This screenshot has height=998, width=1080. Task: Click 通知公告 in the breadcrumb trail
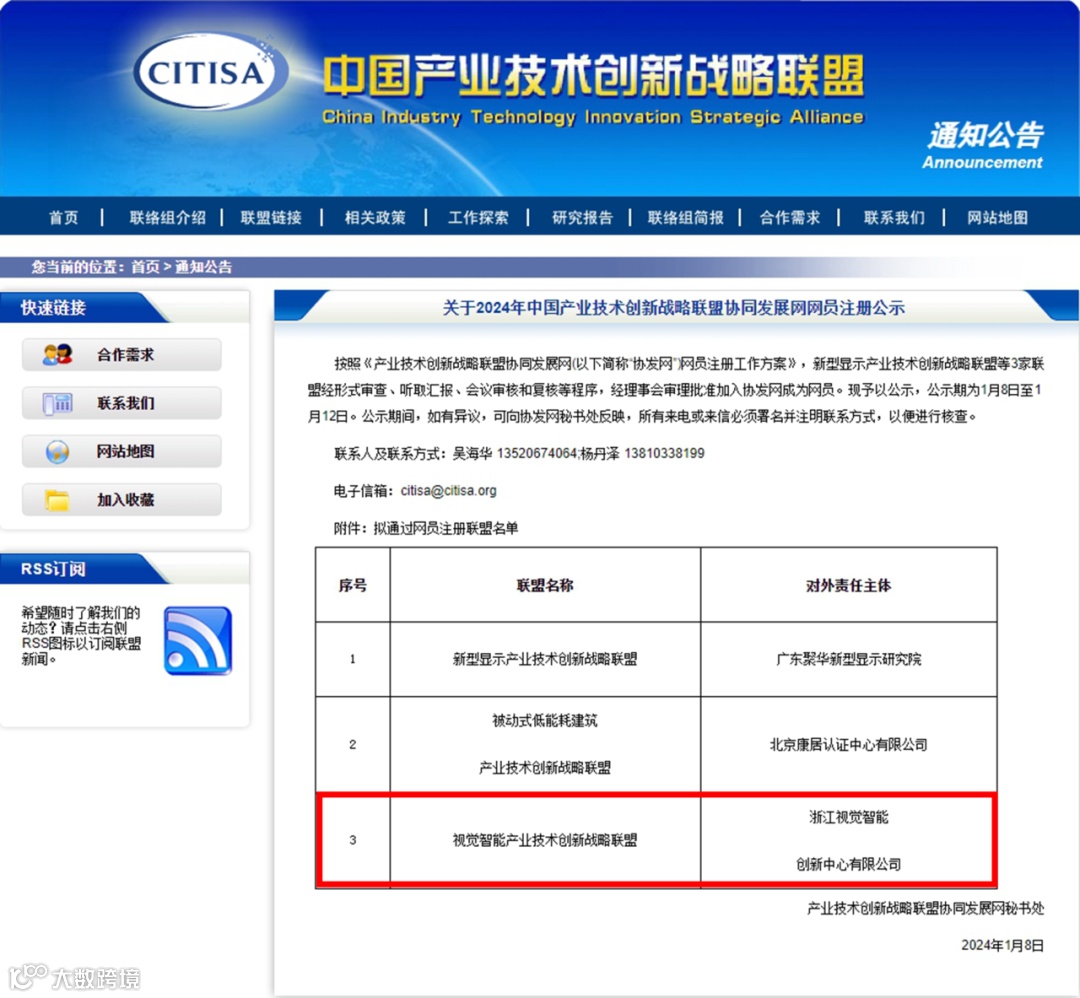tap(203, 267)
